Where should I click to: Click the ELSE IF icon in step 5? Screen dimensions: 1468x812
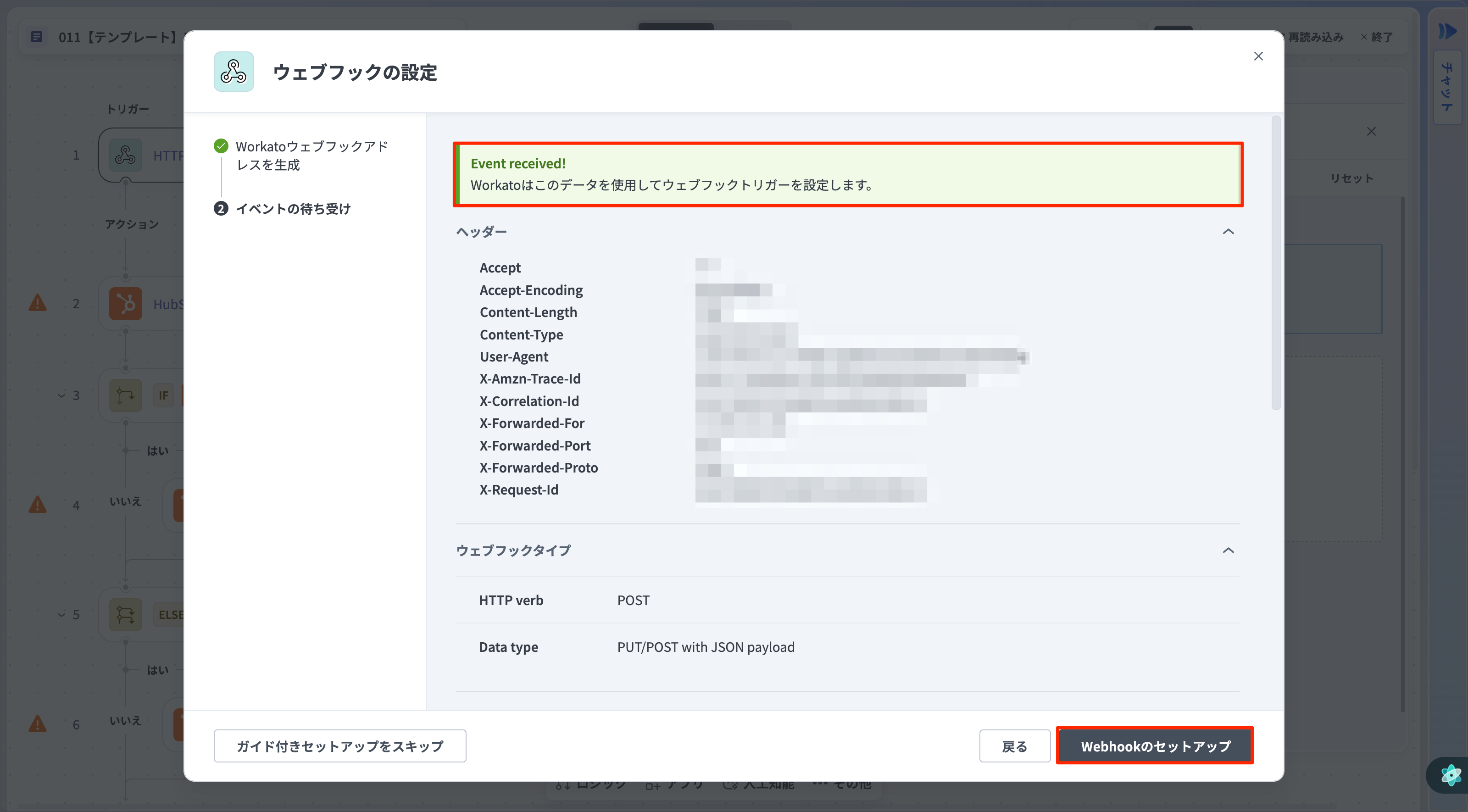click(x=125, y=615)
